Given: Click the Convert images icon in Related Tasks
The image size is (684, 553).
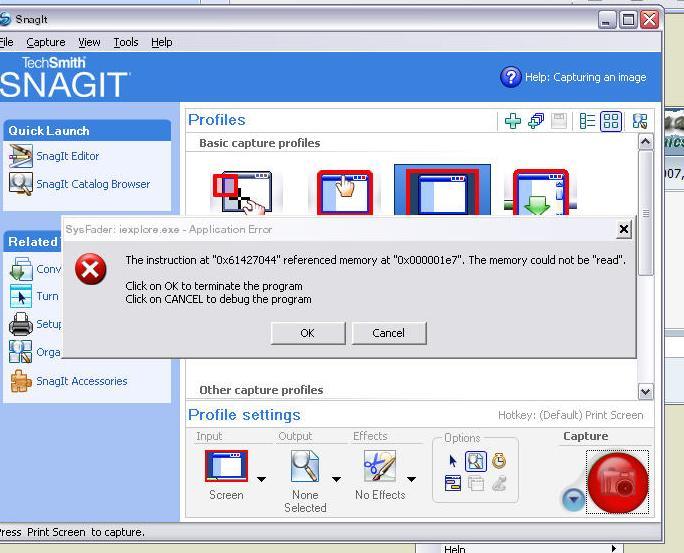Looking at the screenshot, I should click(x=21, y=269).
